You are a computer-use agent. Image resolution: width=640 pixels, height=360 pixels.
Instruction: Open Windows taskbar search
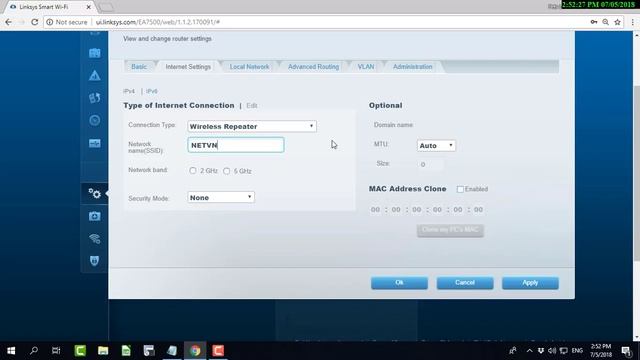click(x=34, y=351)
